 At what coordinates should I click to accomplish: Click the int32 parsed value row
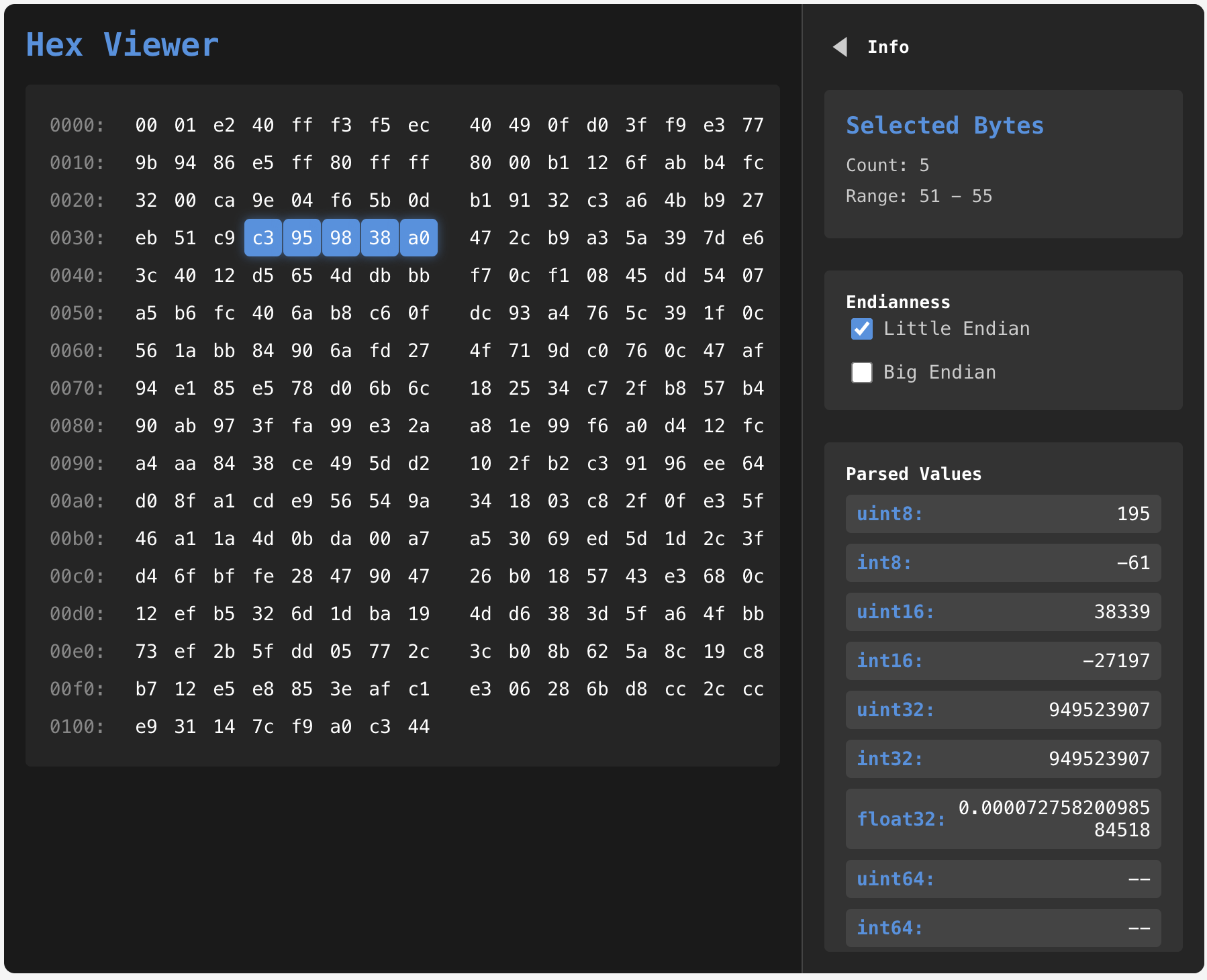1003,759
